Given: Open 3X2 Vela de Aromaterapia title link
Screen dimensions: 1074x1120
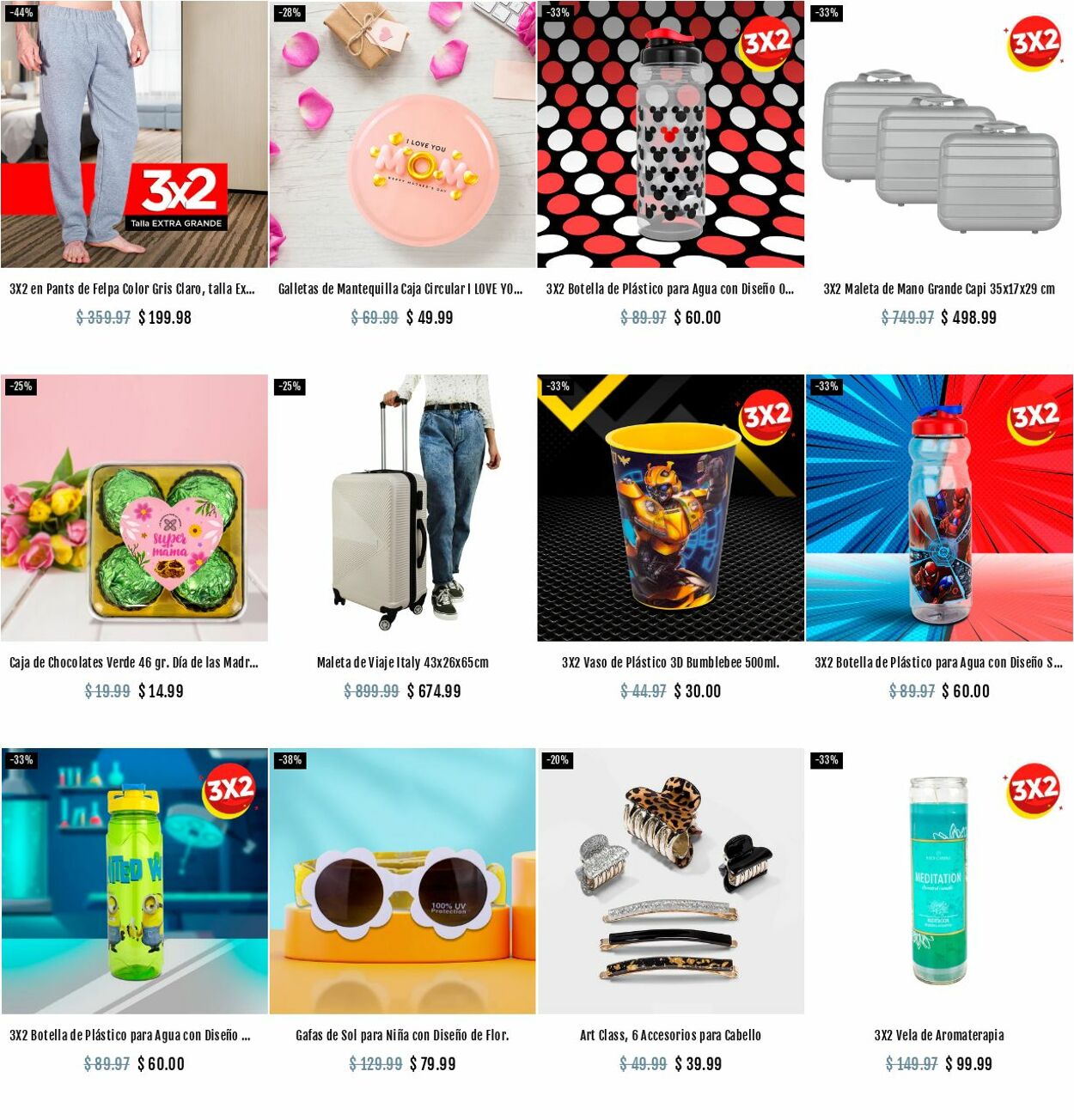Looking at the screenshot, I should (x=939, y=1036).
